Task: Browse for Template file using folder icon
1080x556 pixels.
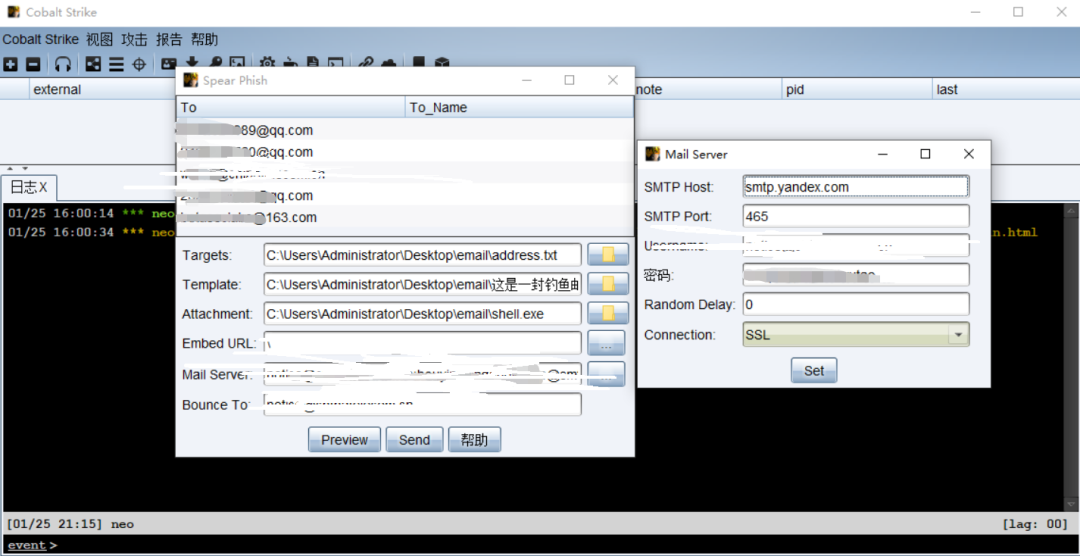Action: 608,283
